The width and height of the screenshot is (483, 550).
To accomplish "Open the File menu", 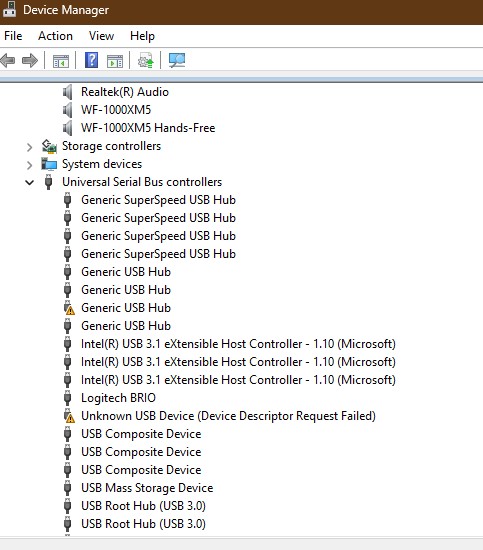I will pyautogui.click(x=13, y=36).
